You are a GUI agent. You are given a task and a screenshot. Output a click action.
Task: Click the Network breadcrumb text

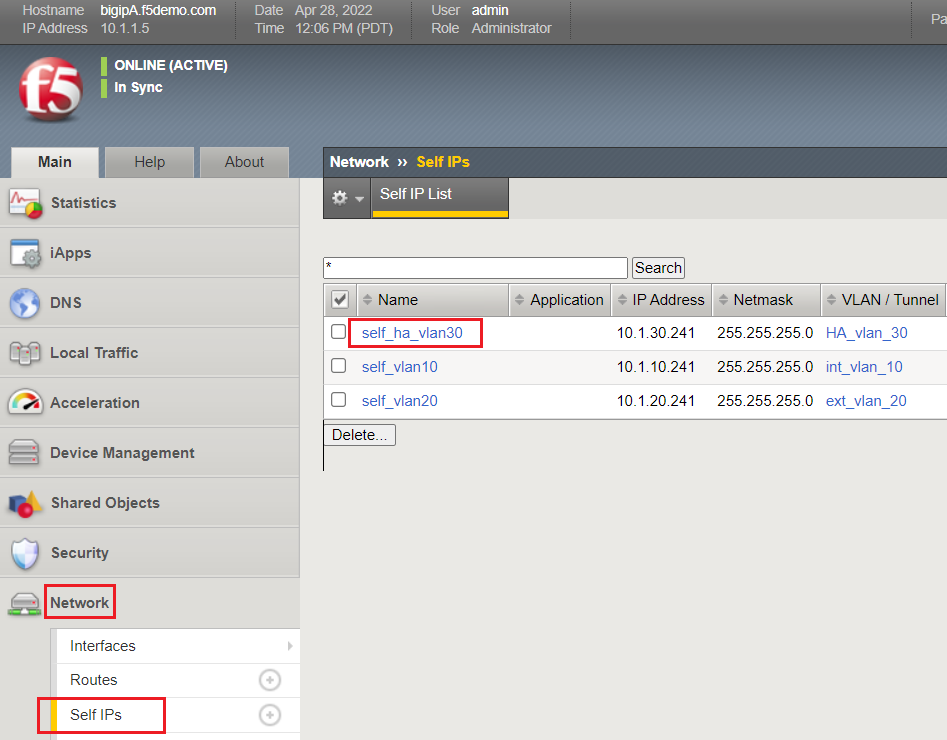tap(359, 162)
